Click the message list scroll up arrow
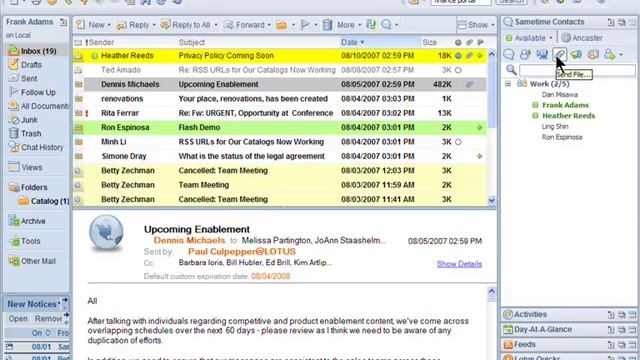640x360 pixels. (x=492, y=54)
